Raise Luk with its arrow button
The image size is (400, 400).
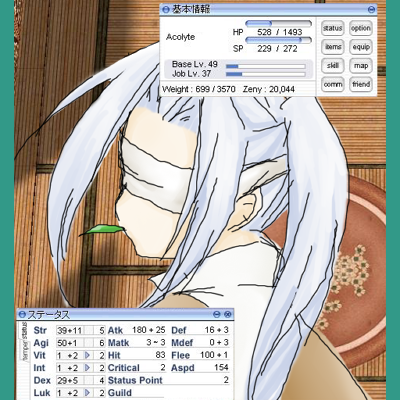click(x=87, y=393)
